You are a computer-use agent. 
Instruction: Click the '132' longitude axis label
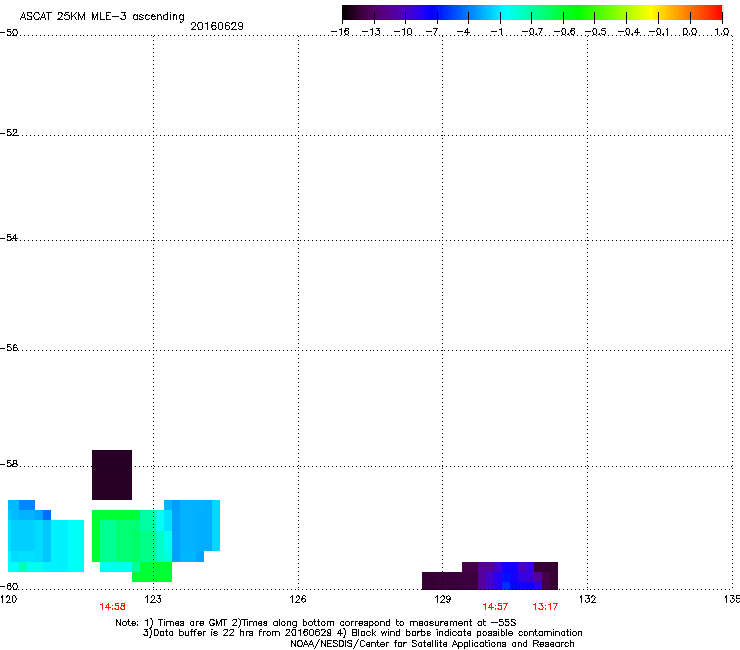(x=588, y=599)
